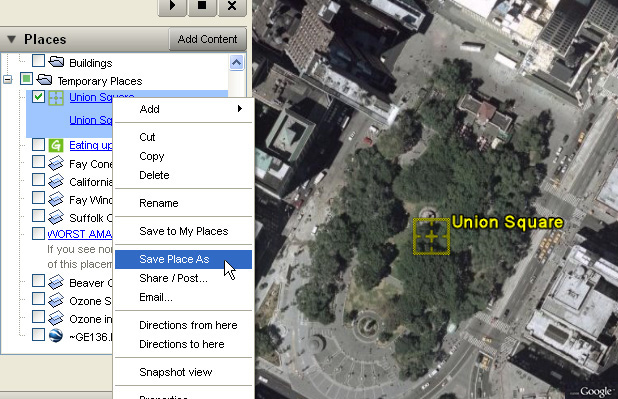Toggle the Ozone S overlay checkbox
Image resolution: width=618 pixels, height=399 pixels.
38,298
